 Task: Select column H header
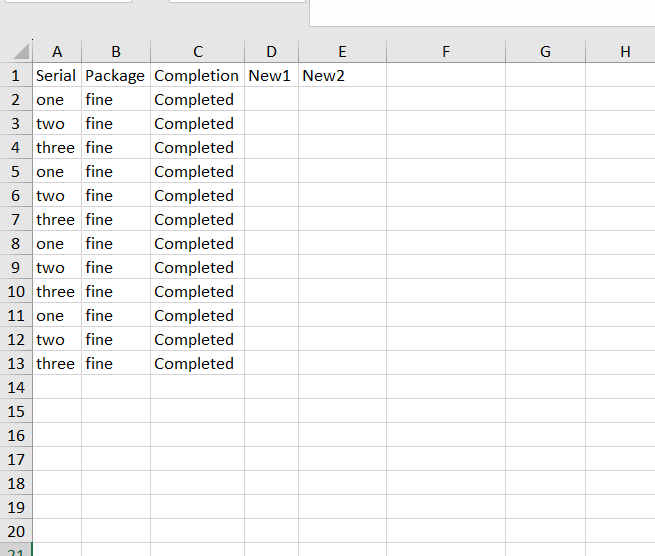coord(625,52)
